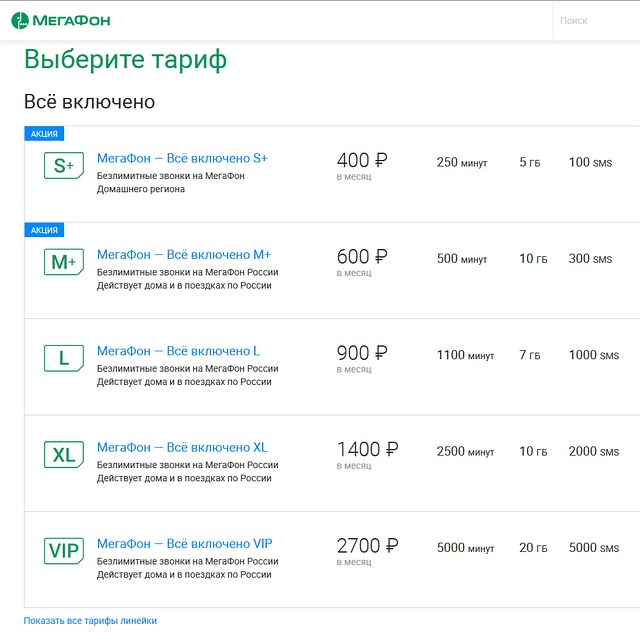Click 500 минут value
640x632 pixels.
[462, 259]
